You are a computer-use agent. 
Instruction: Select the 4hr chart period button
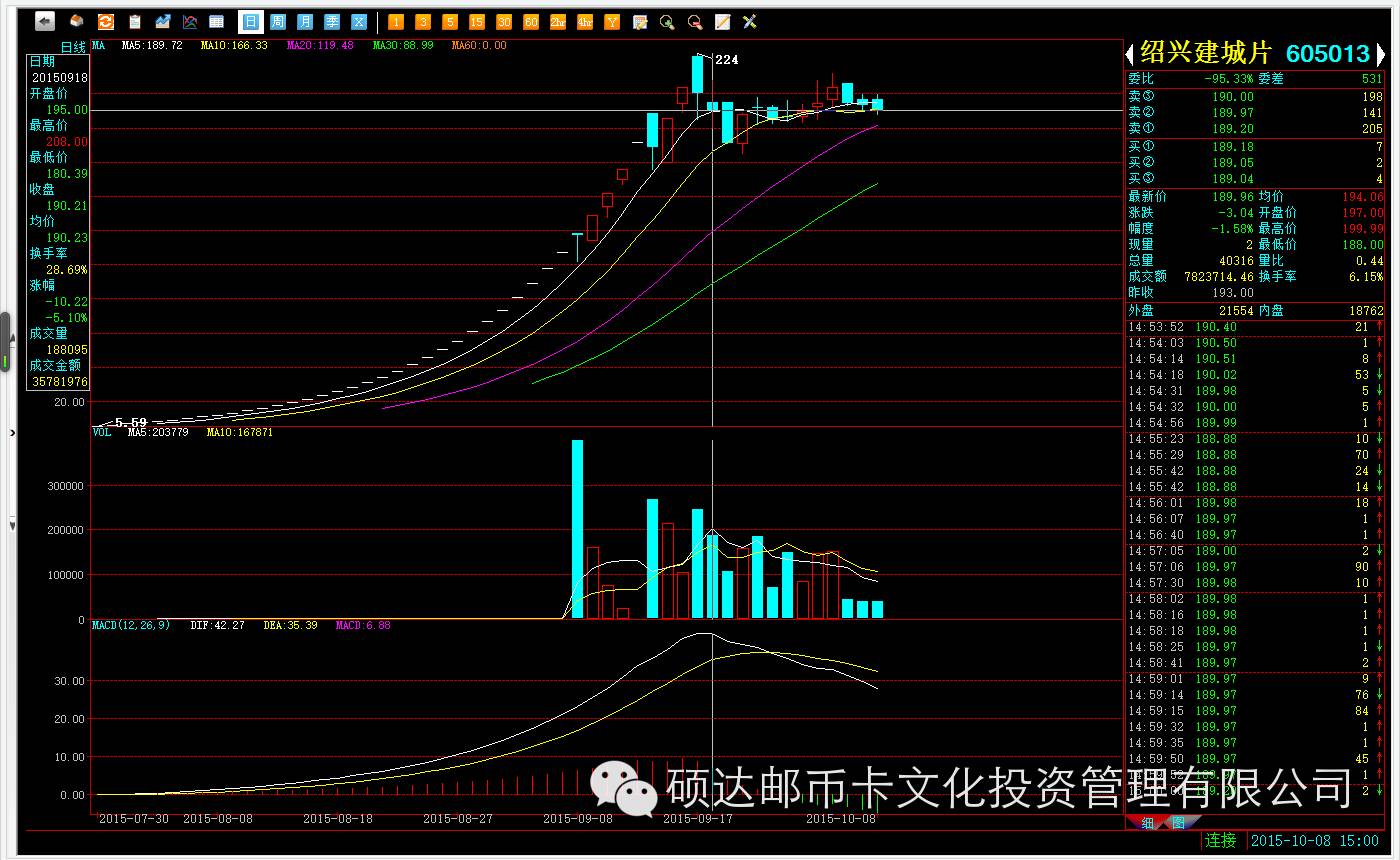pos(585,21)
